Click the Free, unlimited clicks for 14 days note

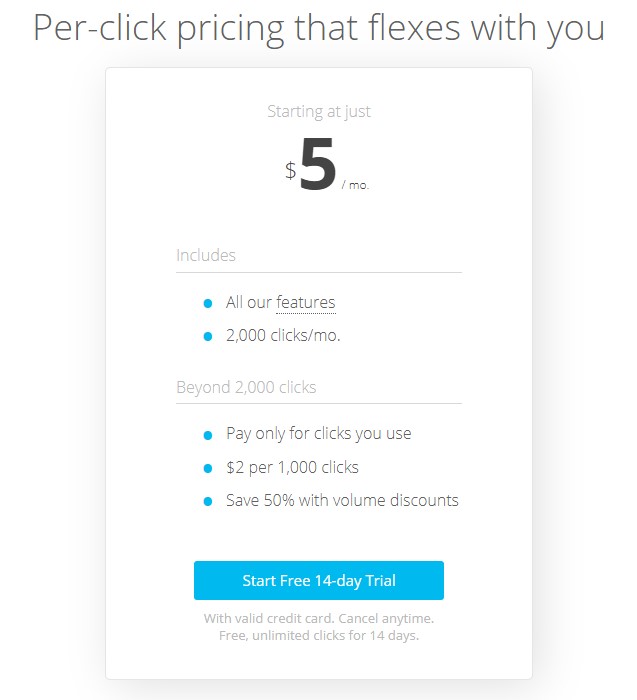(x=319, y=635)
